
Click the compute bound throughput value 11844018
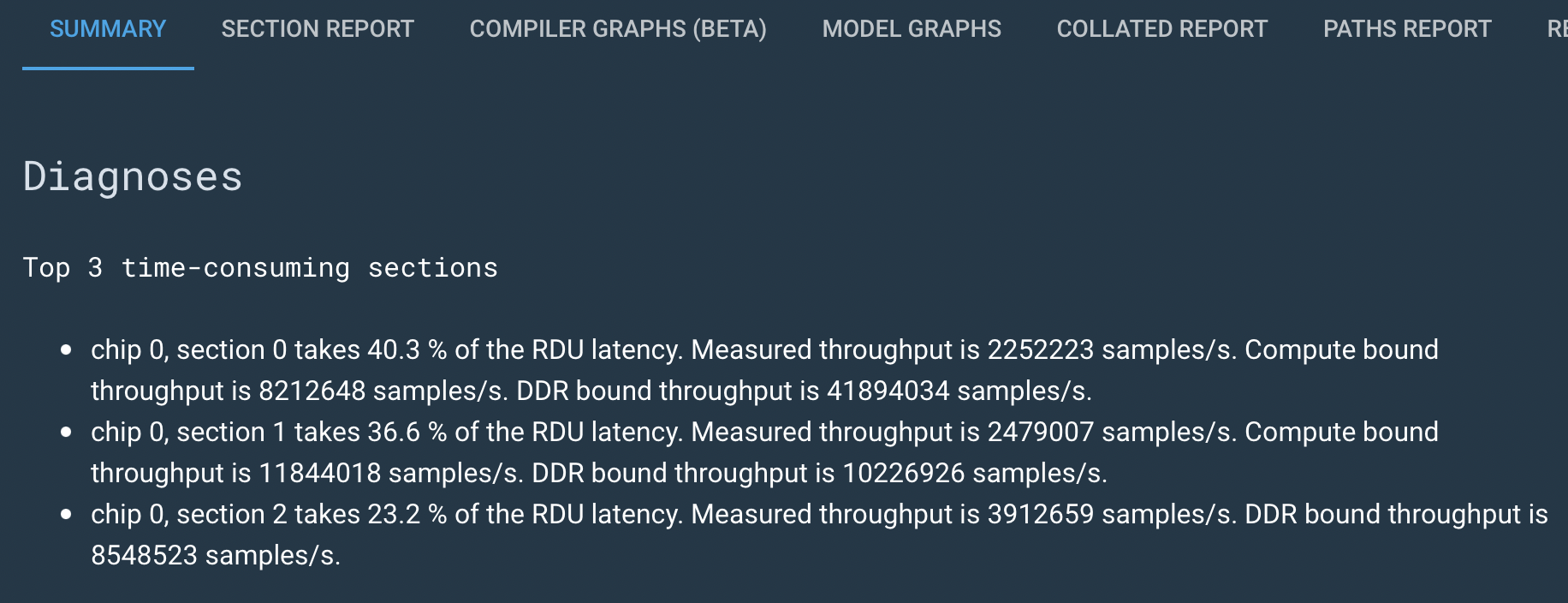click(x=319, y=473)
